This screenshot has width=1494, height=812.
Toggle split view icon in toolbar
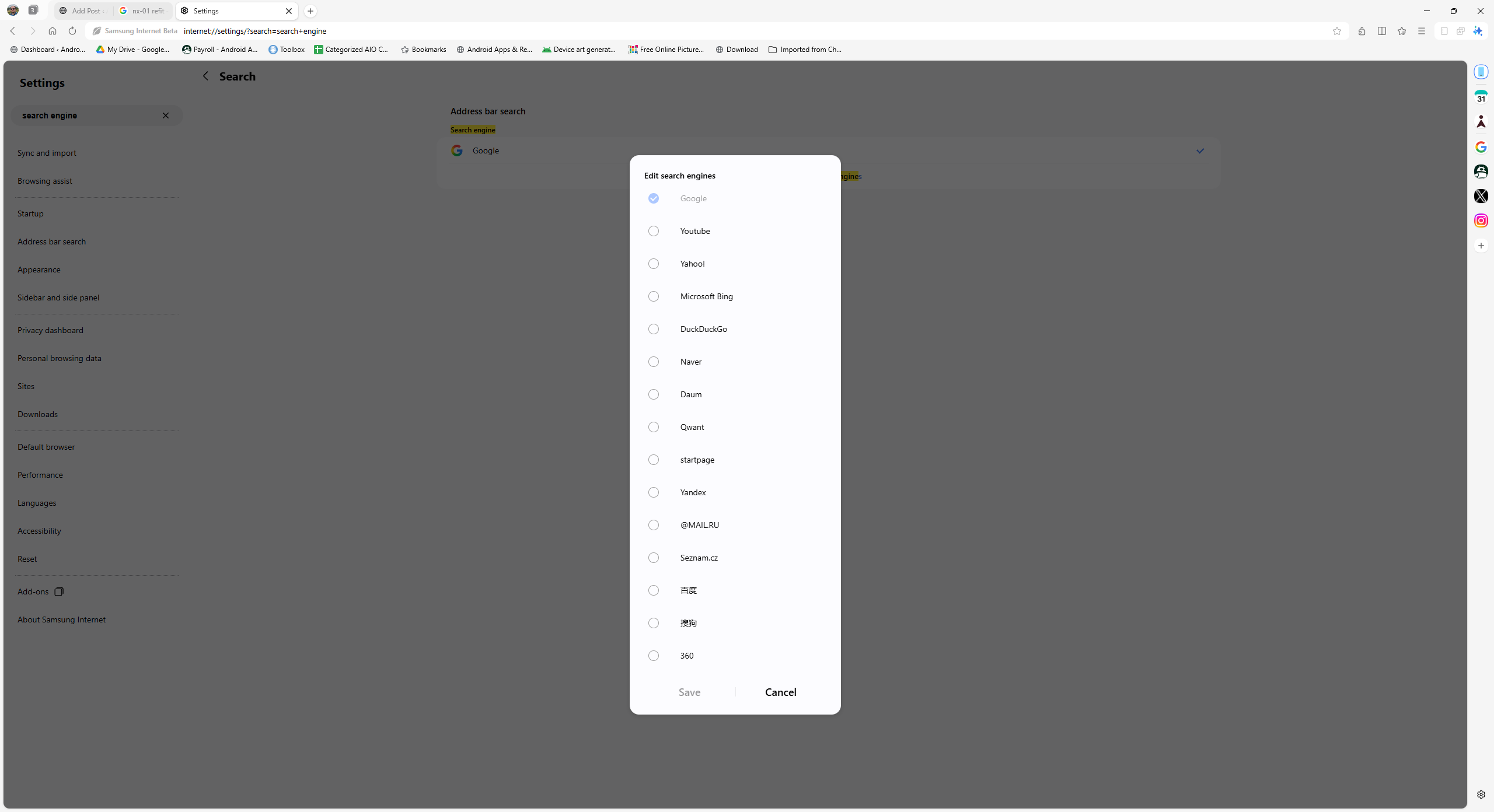pos(1381,31)
